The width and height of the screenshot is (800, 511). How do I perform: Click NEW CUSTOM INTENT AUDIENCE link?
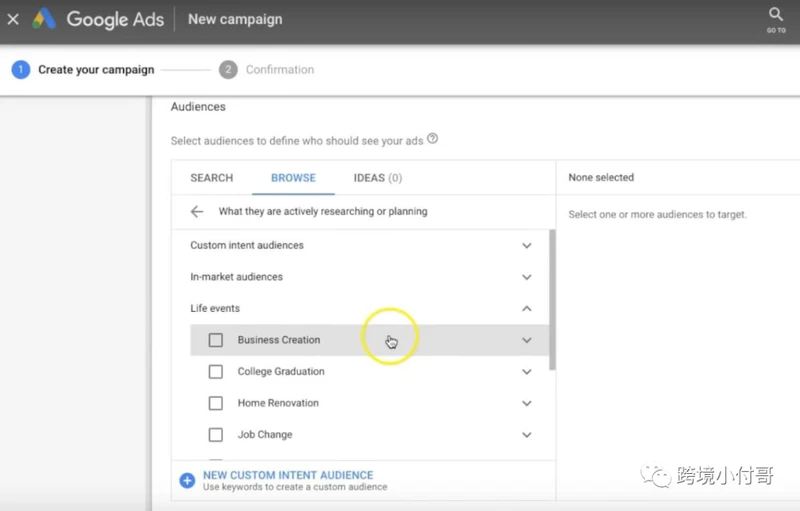tap(288, 475)
